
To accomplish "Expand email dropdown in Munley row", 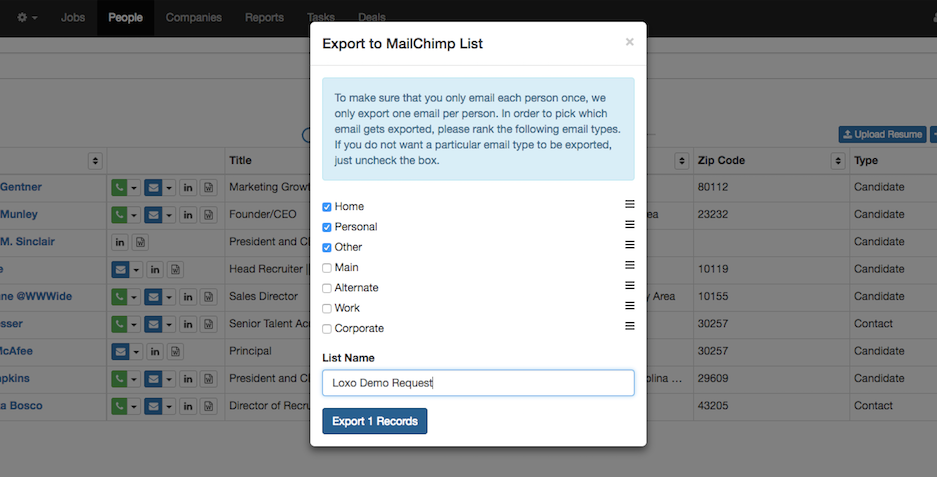I will click(x=169, y=215).
